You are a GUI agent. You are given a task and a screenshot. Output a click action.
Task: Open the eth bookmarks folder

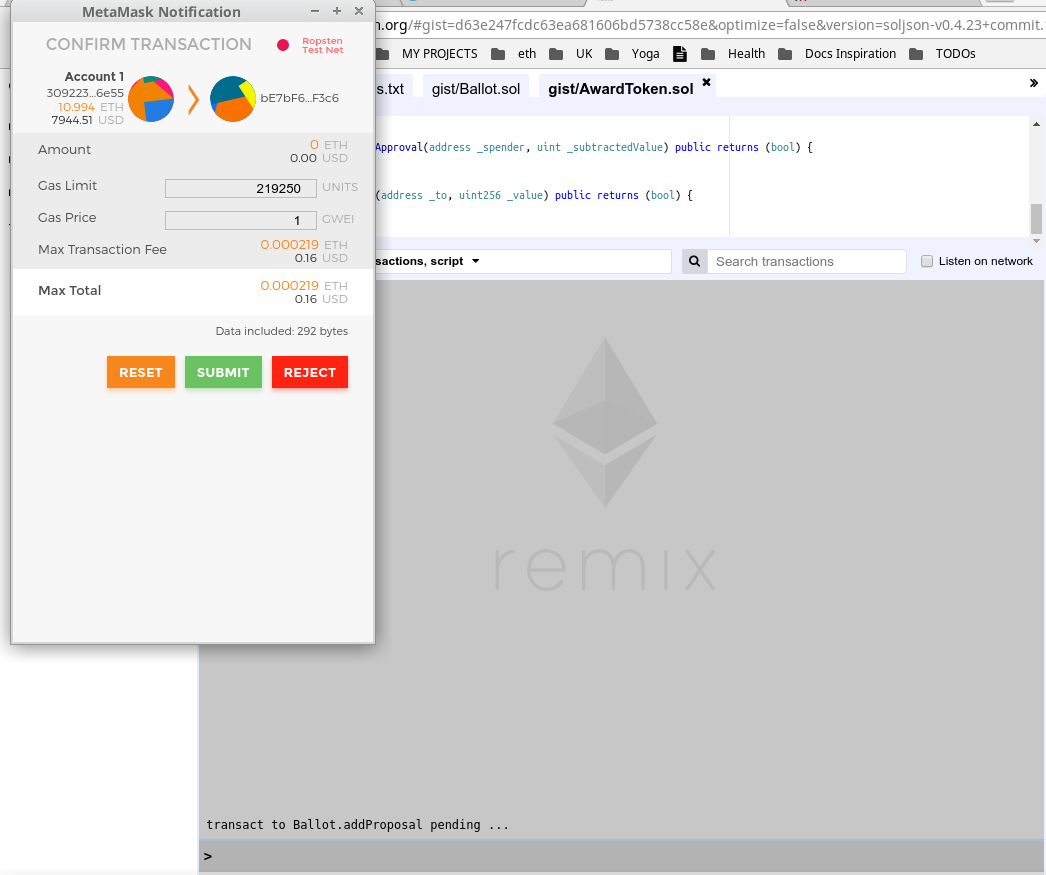tap(514, 54)
